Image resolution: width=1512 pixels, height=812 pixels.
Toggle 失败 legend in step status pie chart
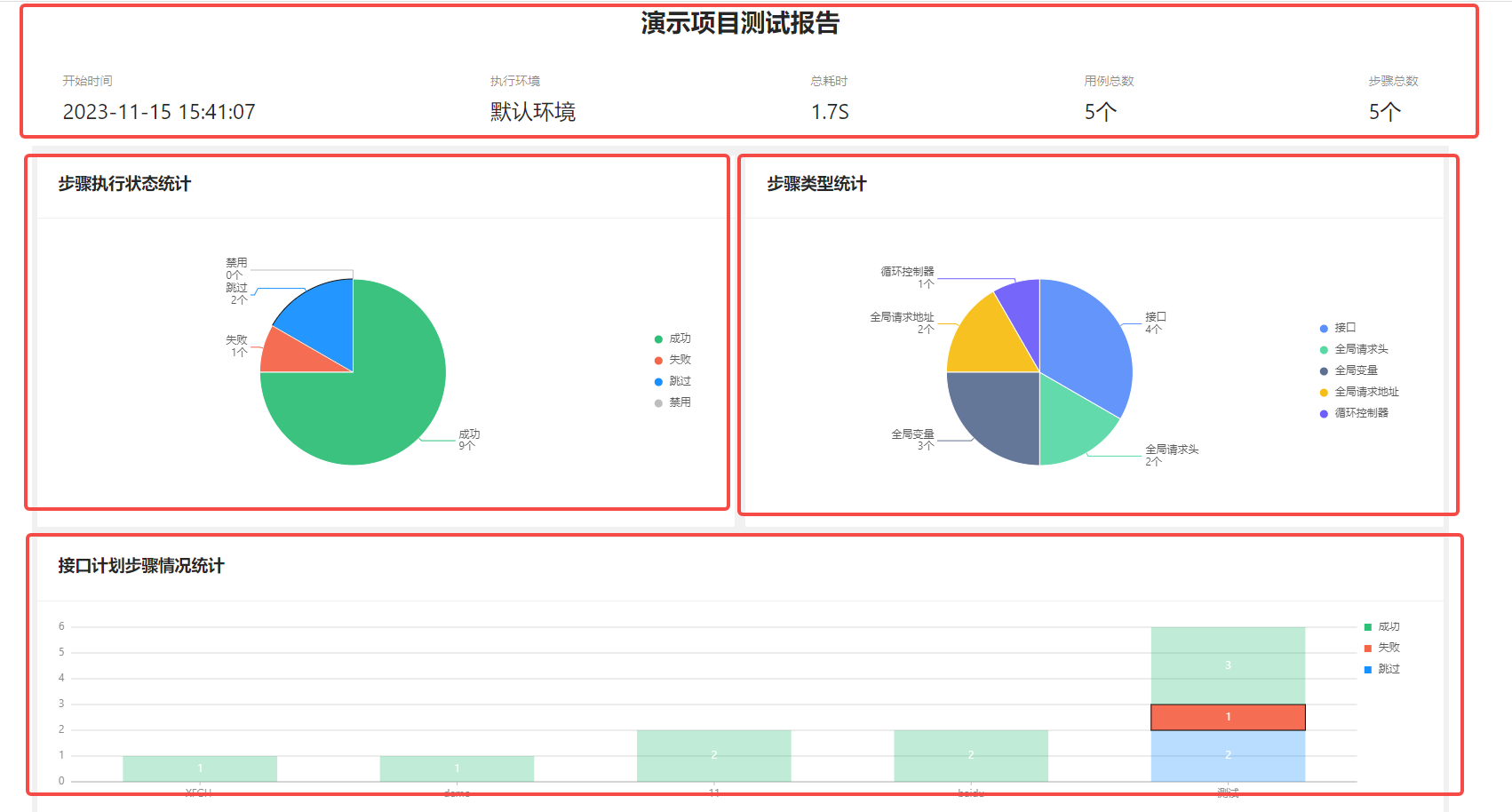click(x=672, y=360)
